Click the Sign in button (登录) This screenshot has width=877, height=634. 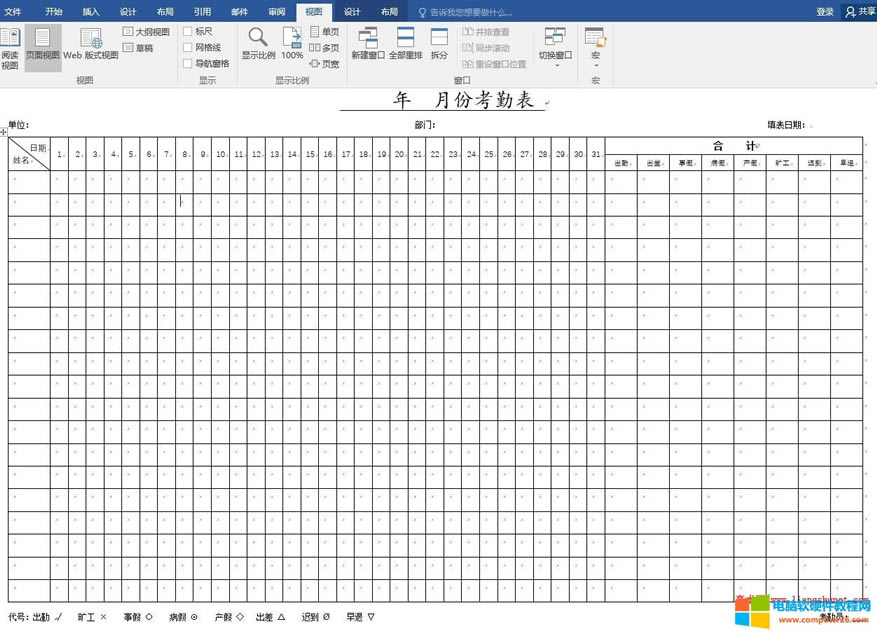coord(824,12)
